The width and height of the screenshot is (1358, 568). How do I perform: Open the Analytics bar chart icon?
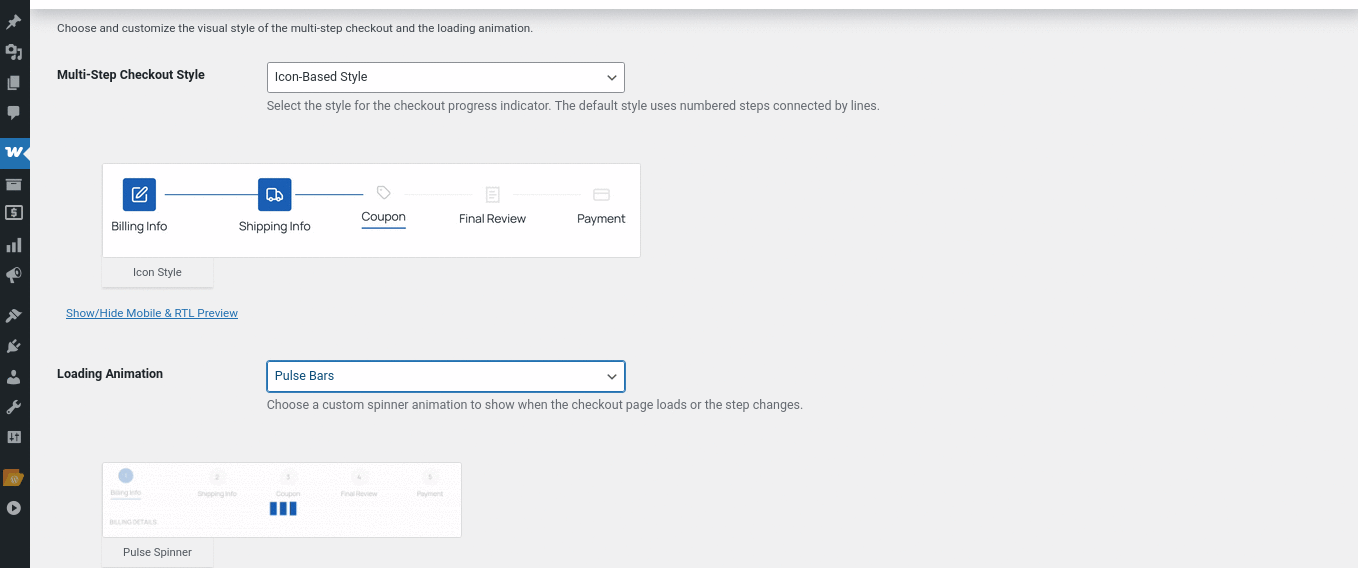click(14, 245)
